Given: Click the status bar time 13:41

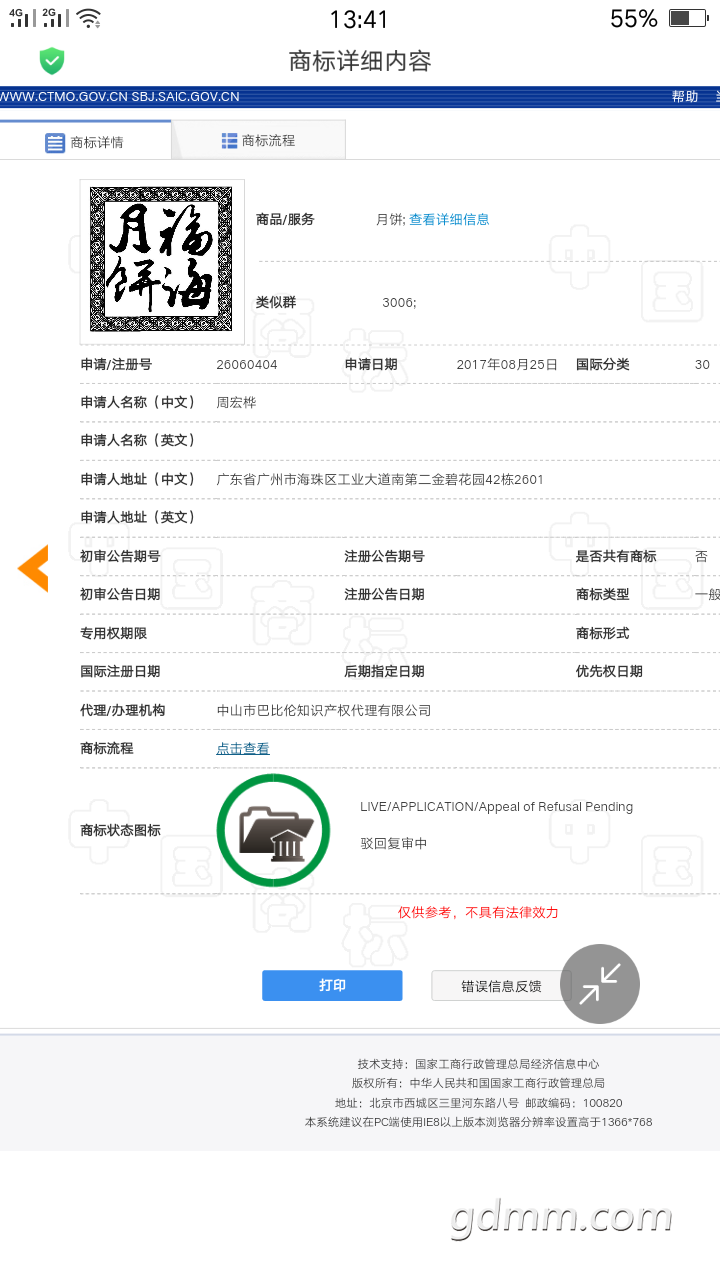Looking at the screenshot, I should [x=359, y=18].
